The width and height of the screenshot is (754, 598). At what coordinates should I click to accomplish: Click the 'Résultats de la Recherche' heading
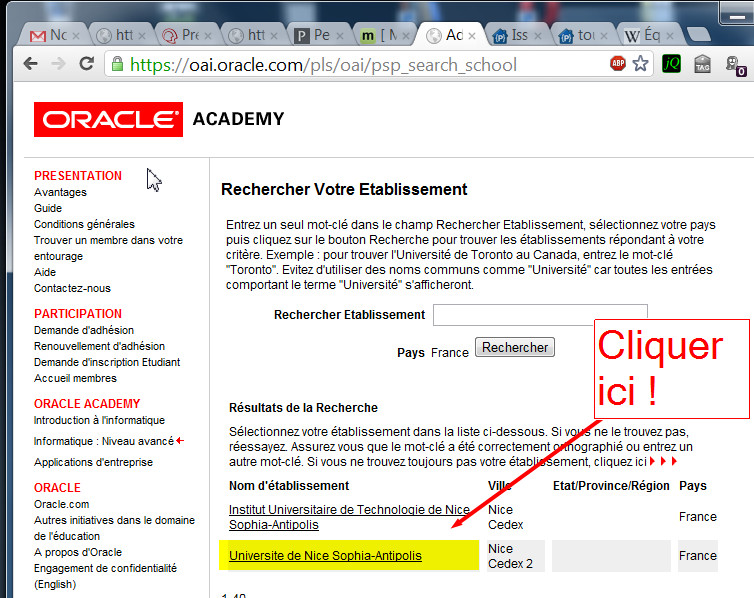point(303,408)
